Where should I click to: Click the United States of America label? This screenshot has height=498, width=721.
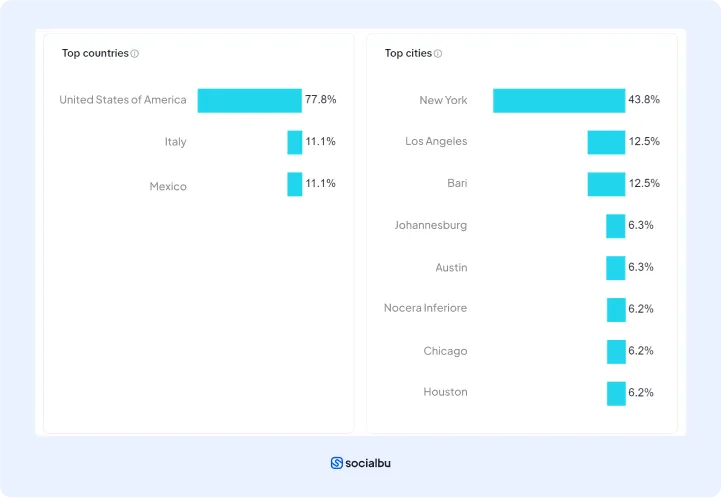coord(122,100)
